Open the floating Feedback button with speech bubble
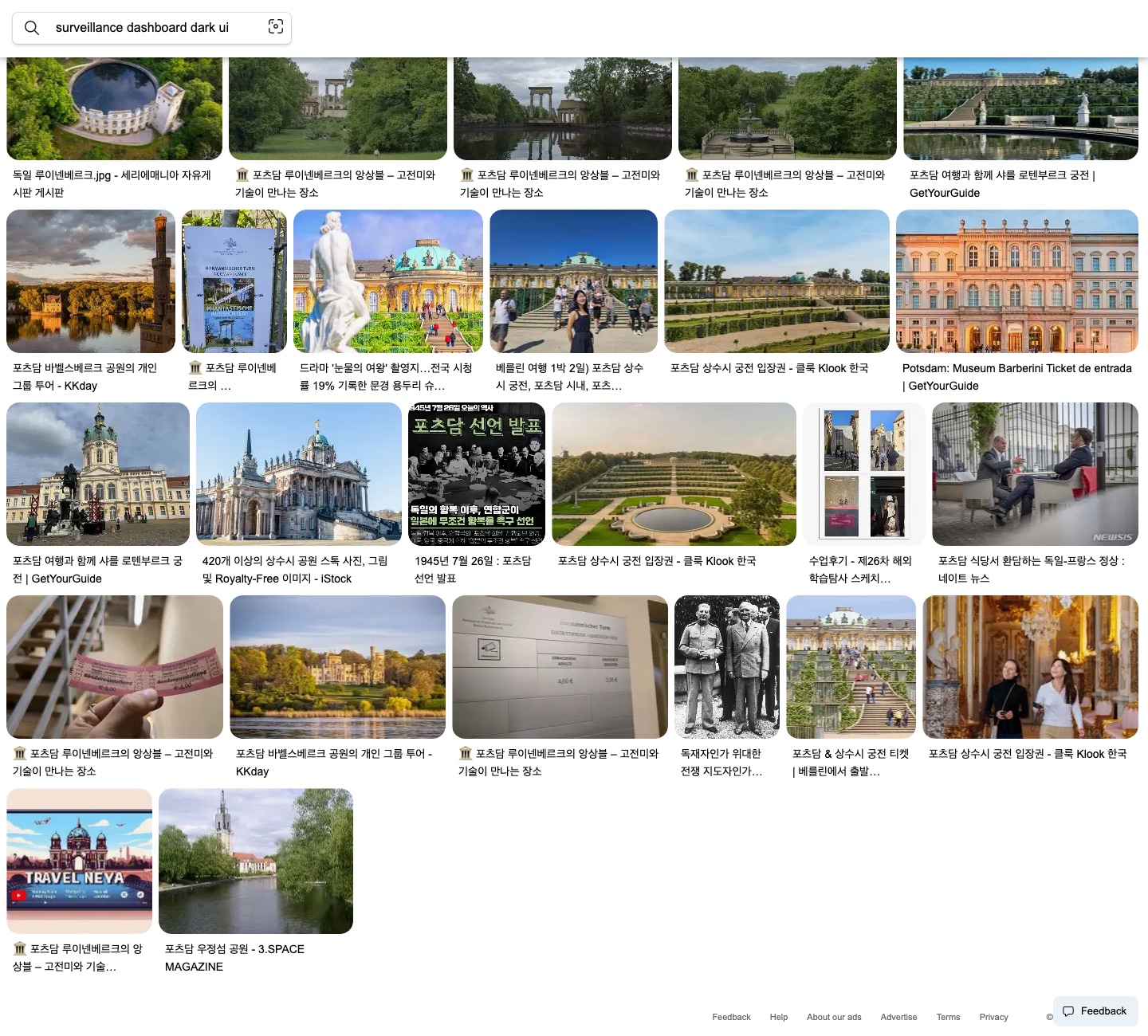1148x1036 pixels. (x=1095, y=1011)
